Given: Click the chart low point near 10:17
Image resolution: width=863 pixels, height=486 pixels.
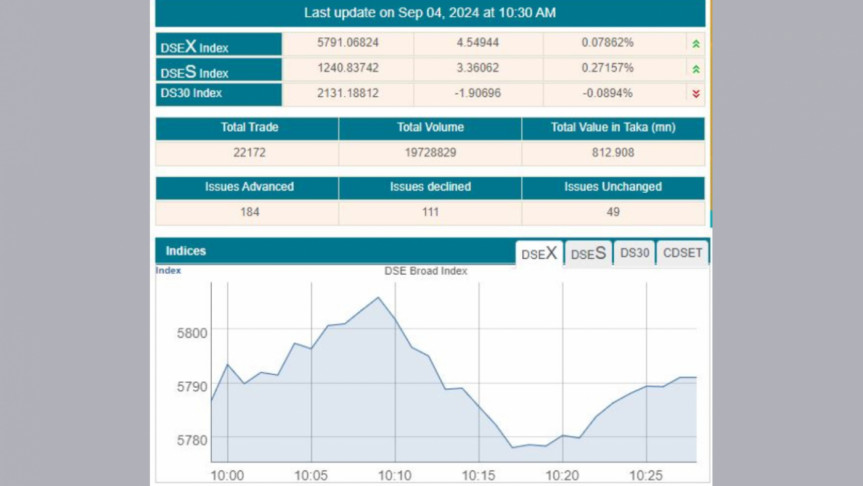Looking at the screenshot, I should (512, 447).
